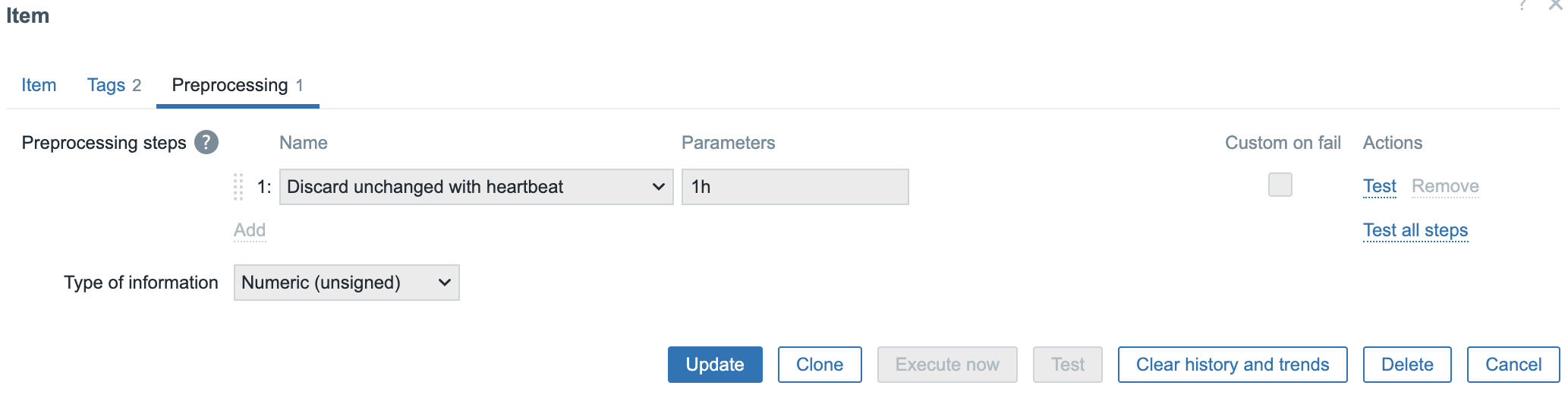
Task: Cancel the item dialog
Action: (1513, 365)
